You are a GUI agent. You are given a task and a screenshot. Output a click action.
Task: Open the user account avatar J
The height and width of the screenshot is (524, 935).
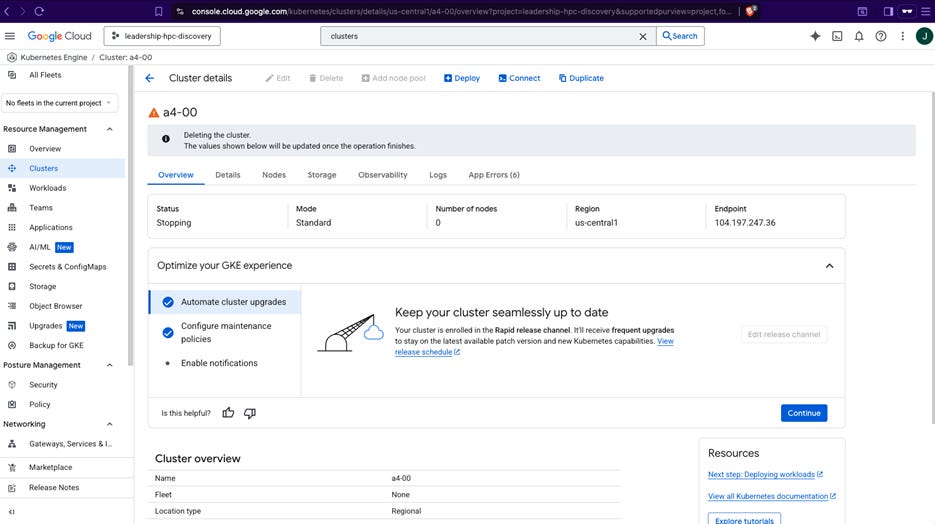point(924,36)
